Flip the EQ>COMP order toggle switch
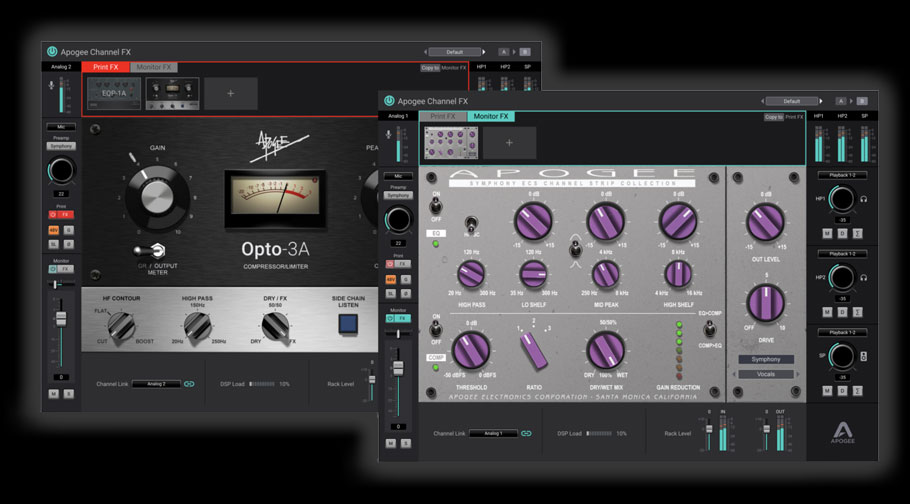The height and width of the screenshot is (504, 910). (708, 330)
